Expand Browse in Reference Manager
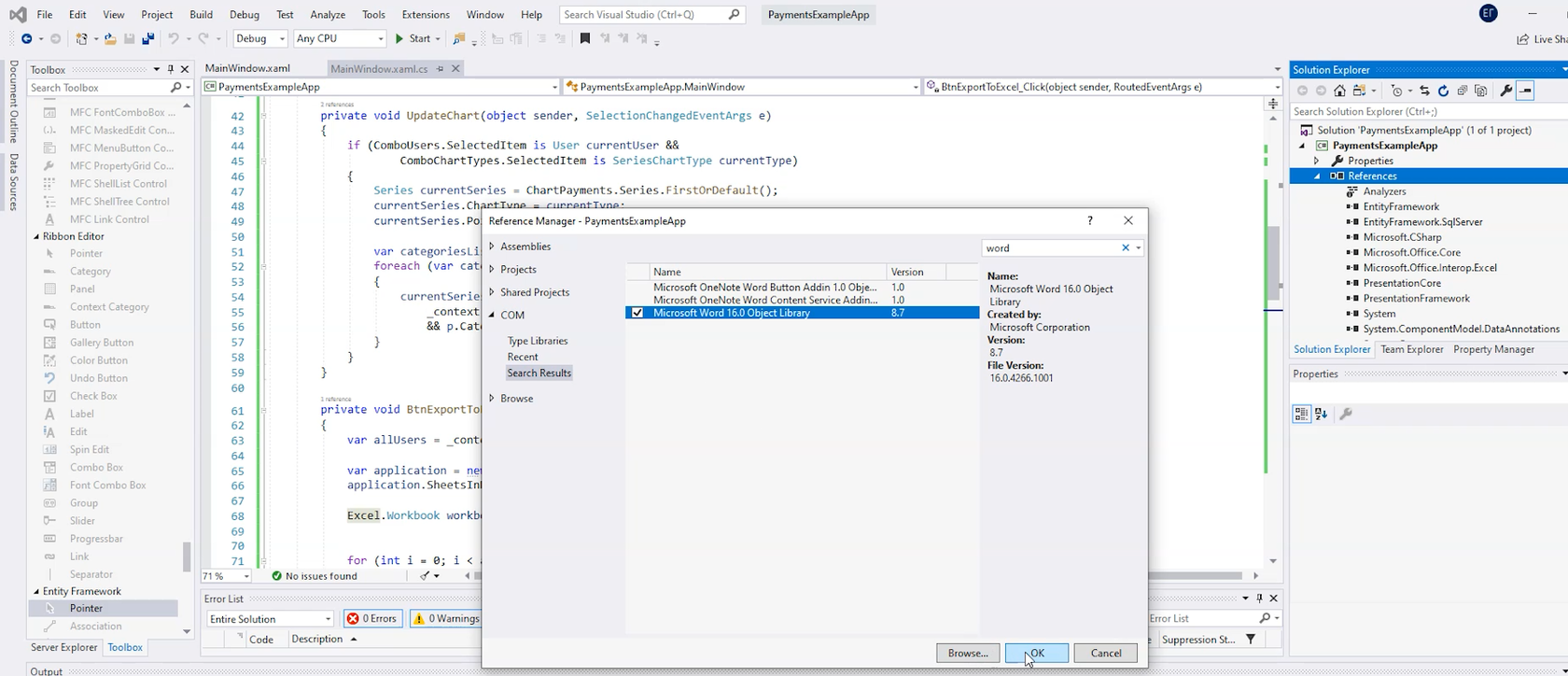 [x=492, y=398]
